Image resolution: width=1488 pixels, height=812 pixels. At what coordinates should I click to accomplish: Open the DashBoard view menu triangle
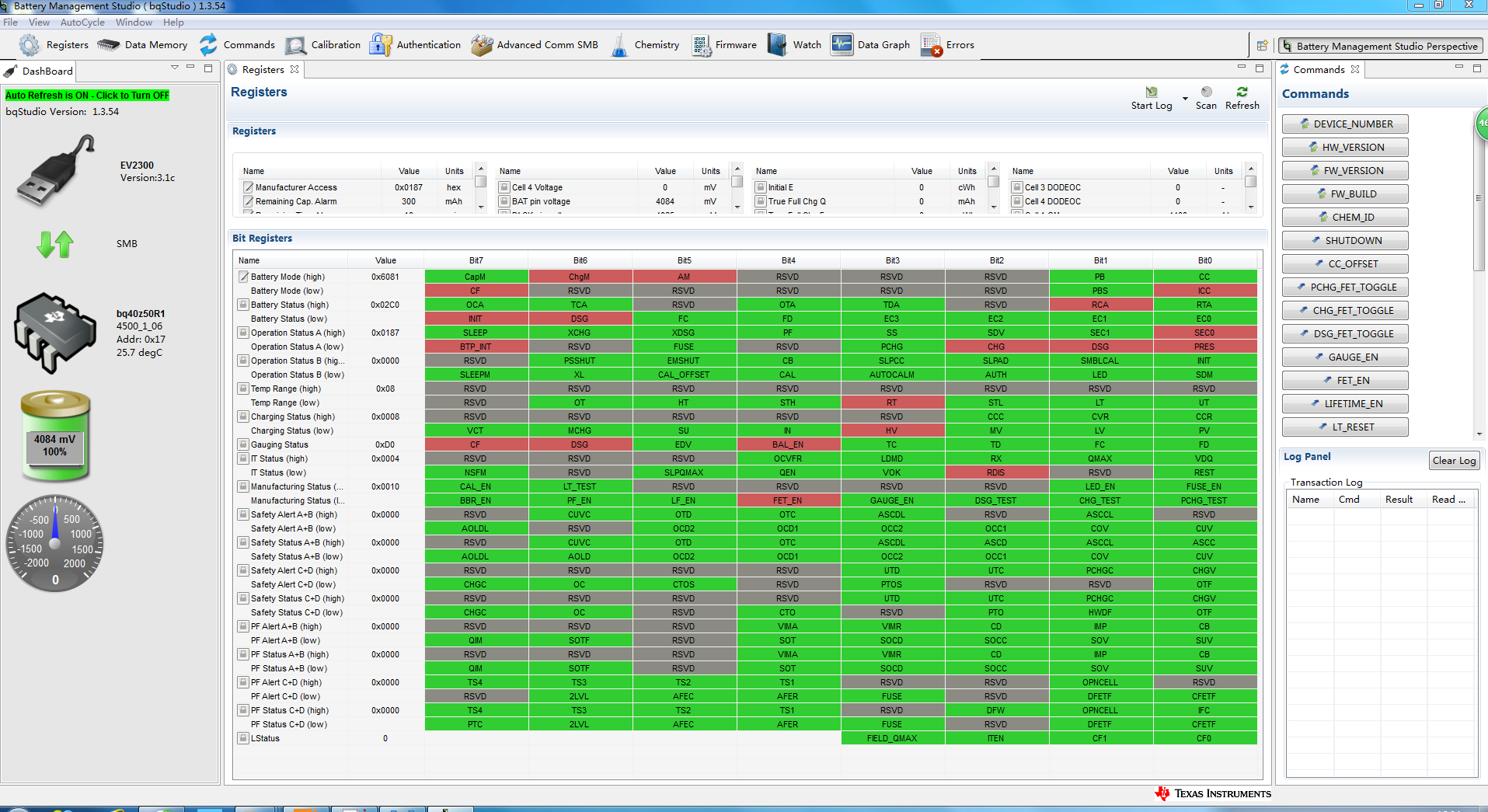pos(175,68)
